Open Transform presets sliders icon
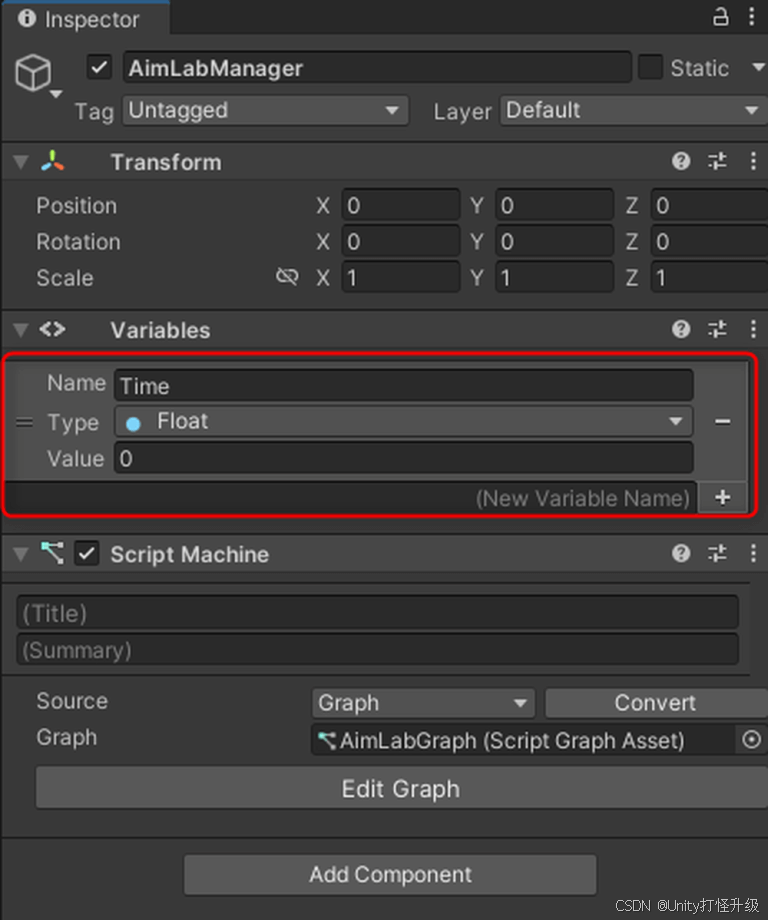This screenshot has width=768, height=920. pos(717,161)
